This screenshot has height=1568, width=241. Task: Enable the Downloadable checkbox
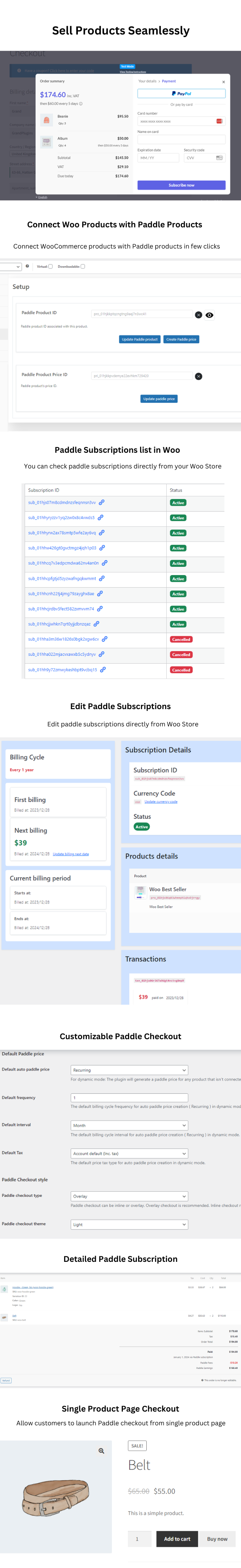(x=83, y=267)
